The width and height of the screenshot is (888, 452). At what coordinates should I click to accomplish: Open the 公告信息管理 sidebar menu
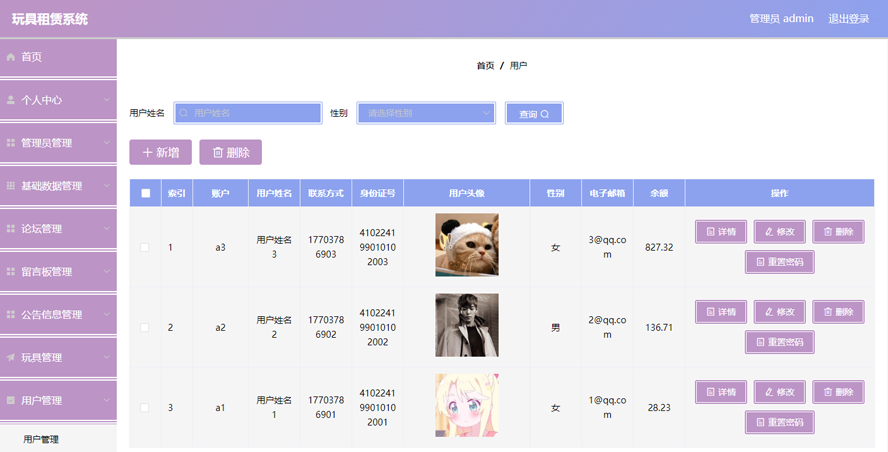58,314
